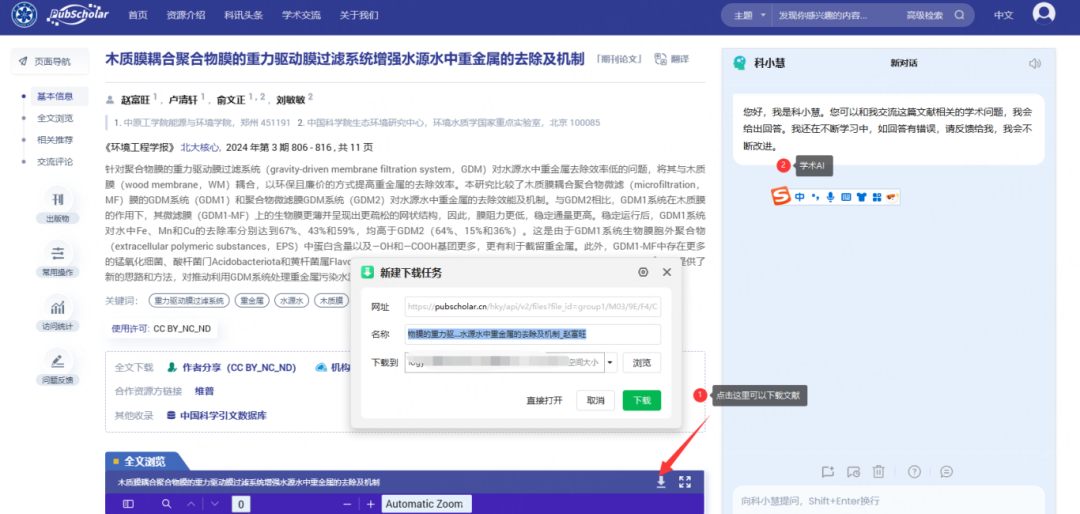
Task: Open the user avatar profile
Action: pos(1043,13)
